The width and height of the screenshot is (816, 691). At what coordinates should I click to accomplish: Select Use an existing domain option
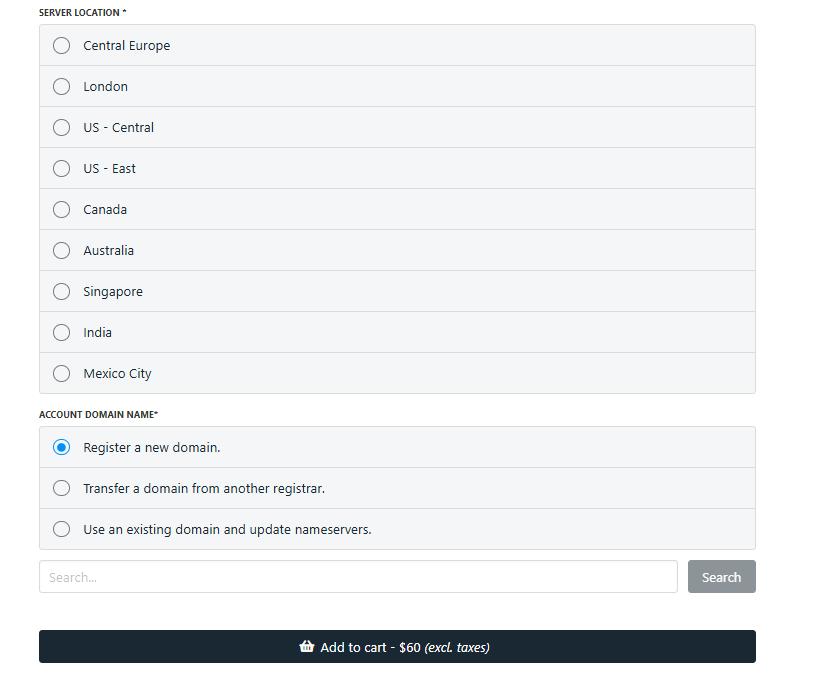point(62,530)
